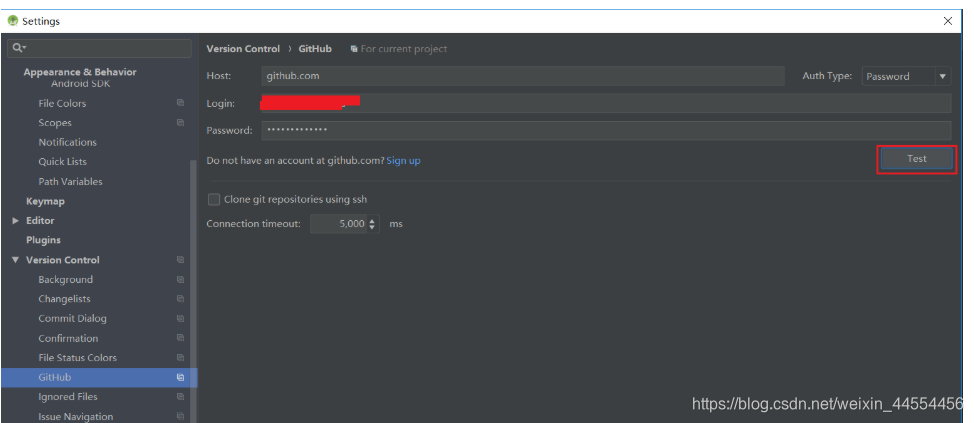Image resolution: width=974 pixels, height=423 pixels.
Task: Select Scopes in settings tree
Action: 55,122
